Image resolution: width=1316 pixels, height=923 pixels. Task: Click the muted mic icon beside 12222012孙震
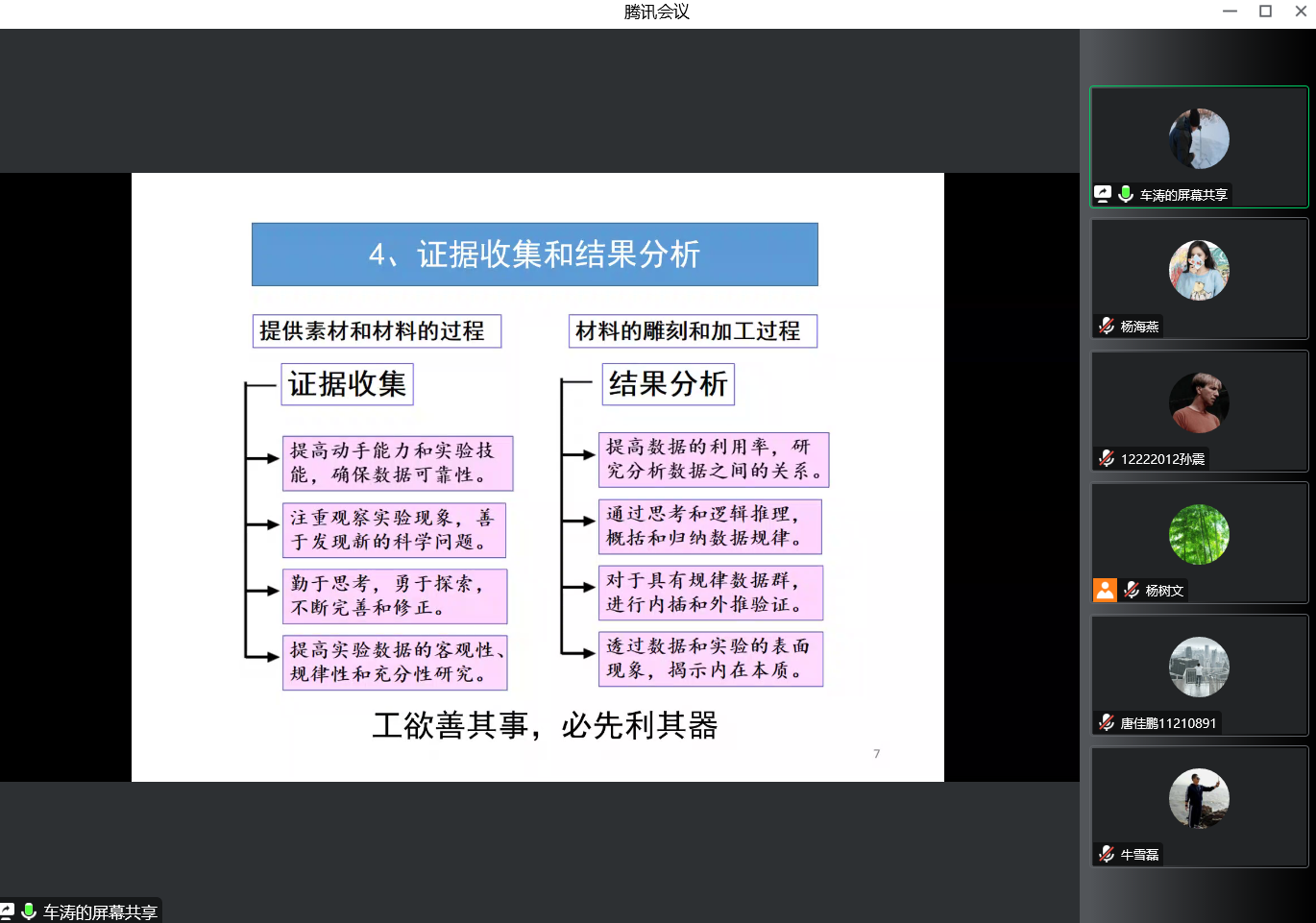(1107, 458)
